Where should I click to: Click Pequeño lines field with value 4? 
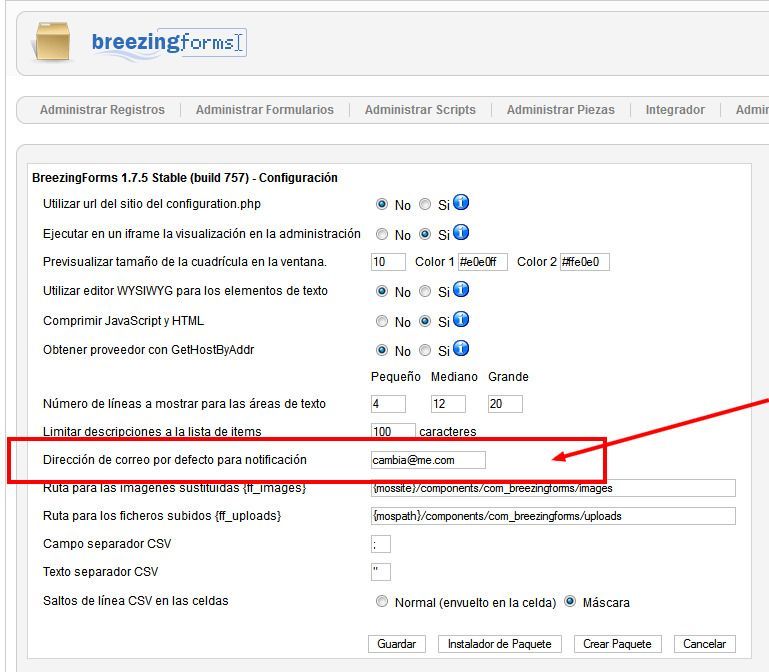tap(388, 404)
